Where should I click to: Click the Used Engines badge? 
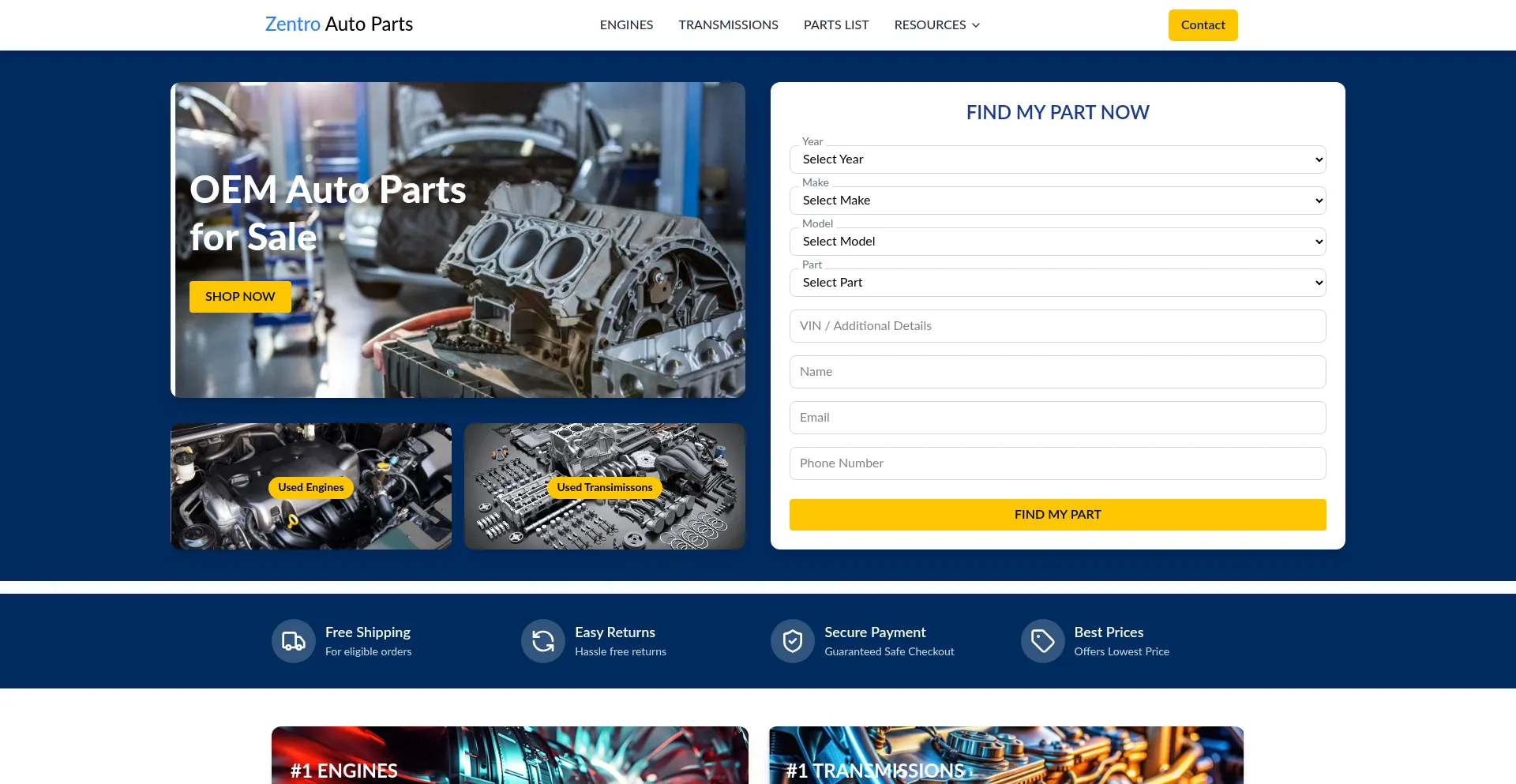point(310,487)
